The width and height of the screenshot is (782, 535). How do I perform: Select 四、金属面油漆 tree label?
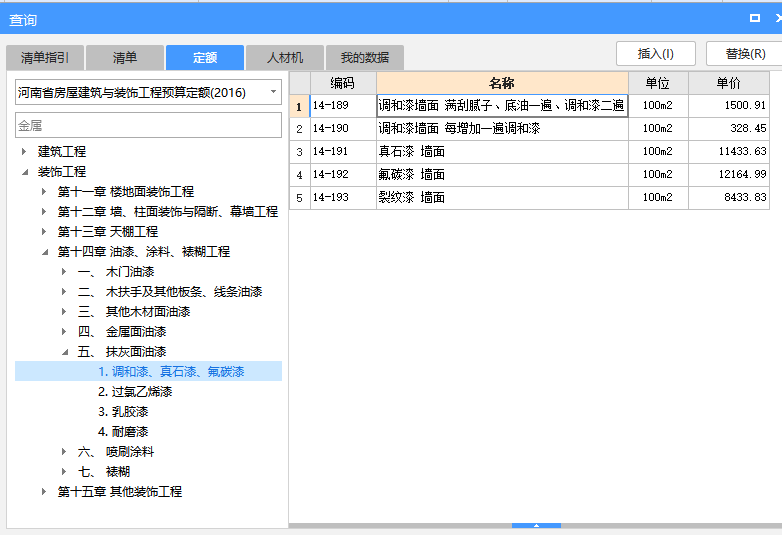pyautogui.click(x=122, y=332)
